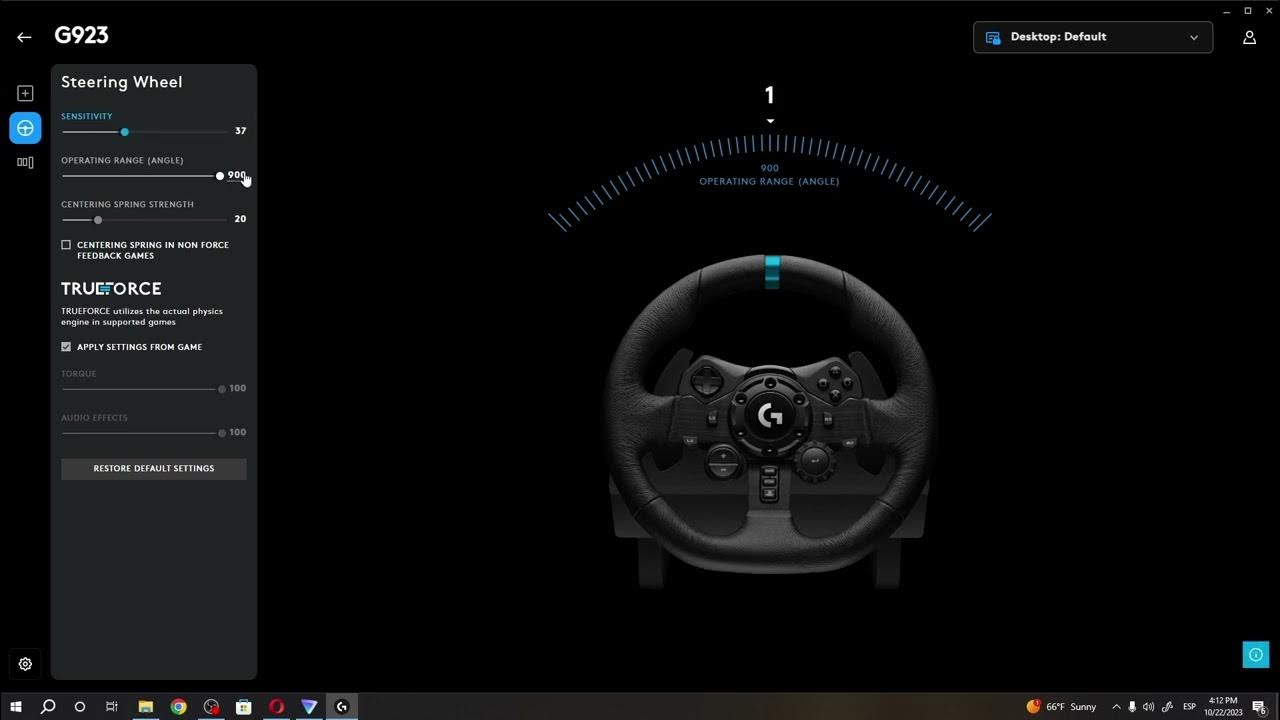
Task: Launch Google Chrome from the taskbar
Action: (x=178, y=706)
